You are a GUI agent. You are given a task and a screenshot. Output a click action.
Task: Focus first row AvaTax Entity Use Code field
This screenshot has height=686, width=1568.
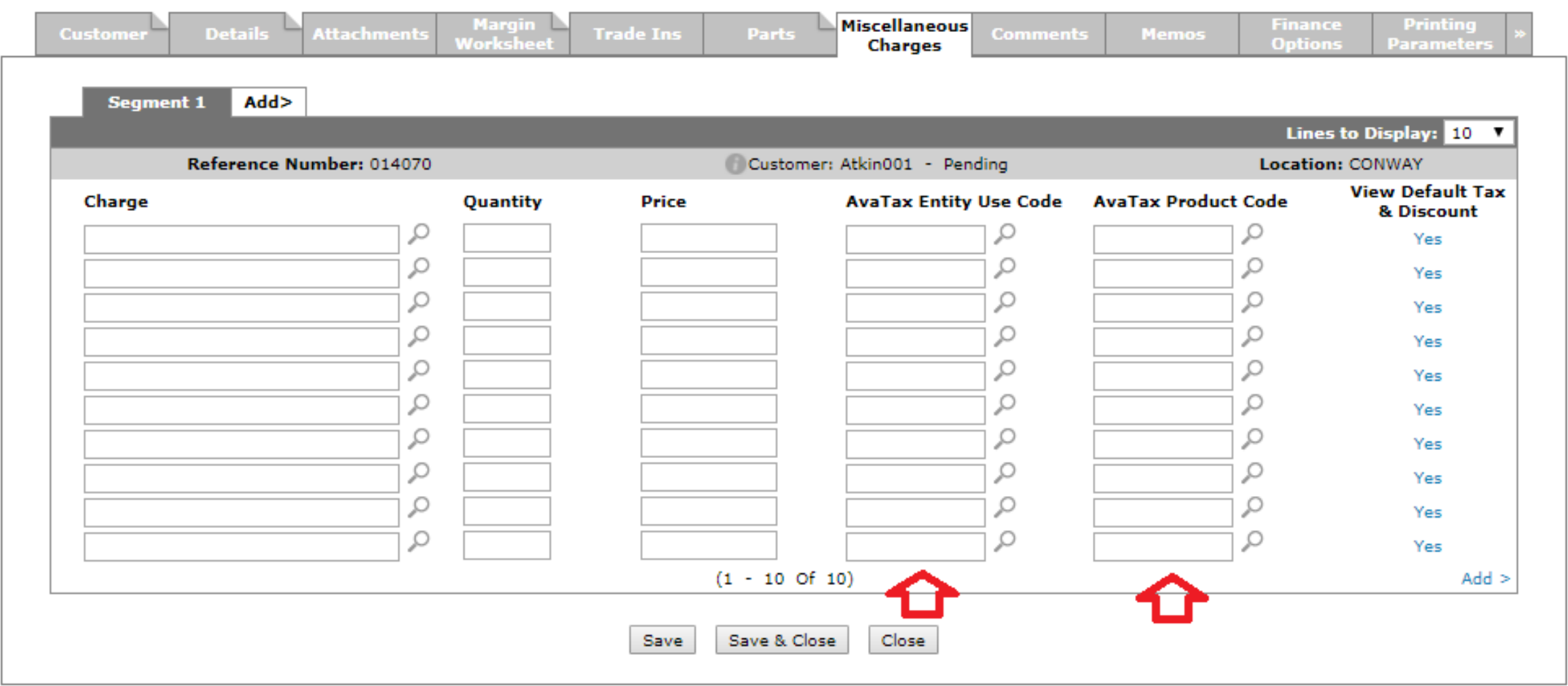pyautogui.click(x=915, y=239)
